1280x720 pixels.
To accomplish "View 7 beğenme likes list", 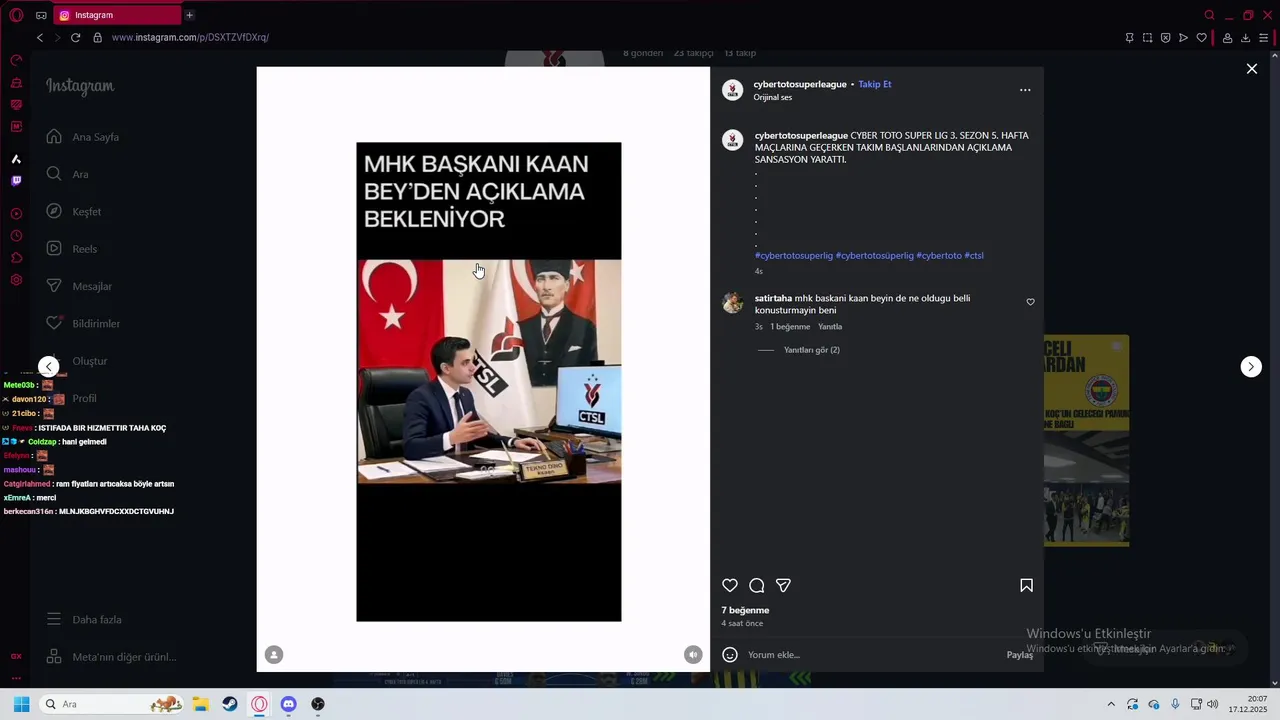I will click(x=745, y=610).
